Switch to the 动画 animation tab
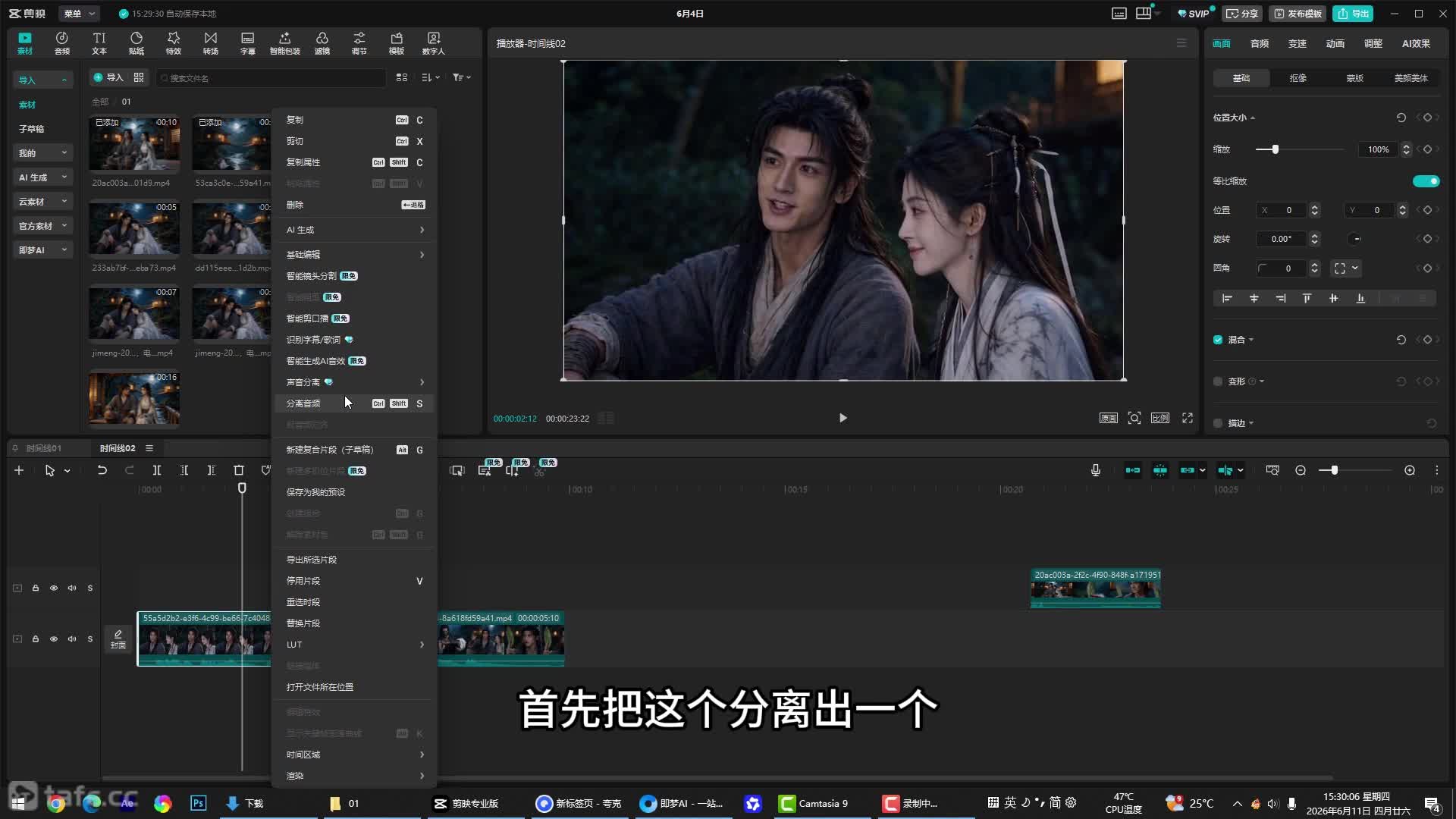Viewport: 1456px width, 819px height. click(x=1335, y=43)
